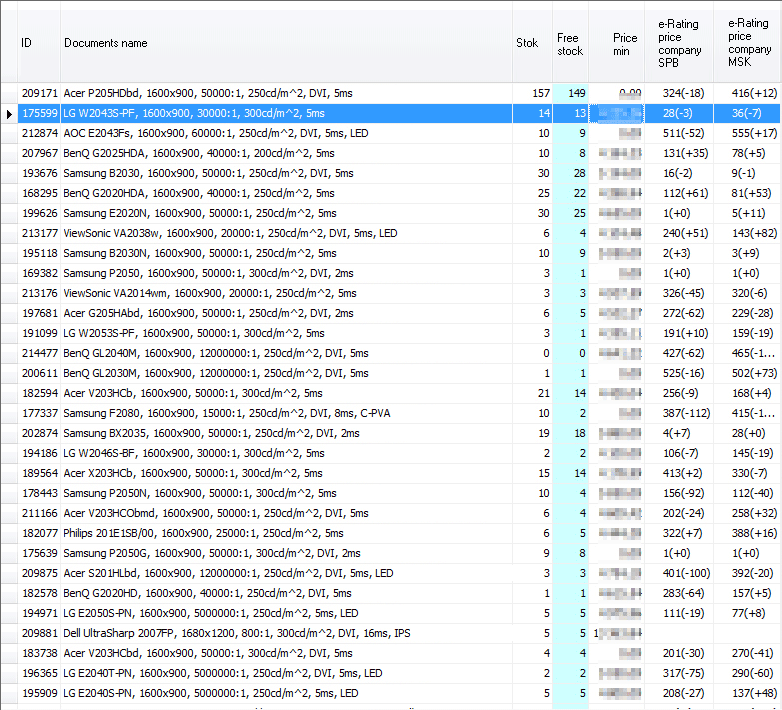Screen dimensions: 782x710
Task: Click the e-Rating price company MSK header
Action: (x=748, y=43)
